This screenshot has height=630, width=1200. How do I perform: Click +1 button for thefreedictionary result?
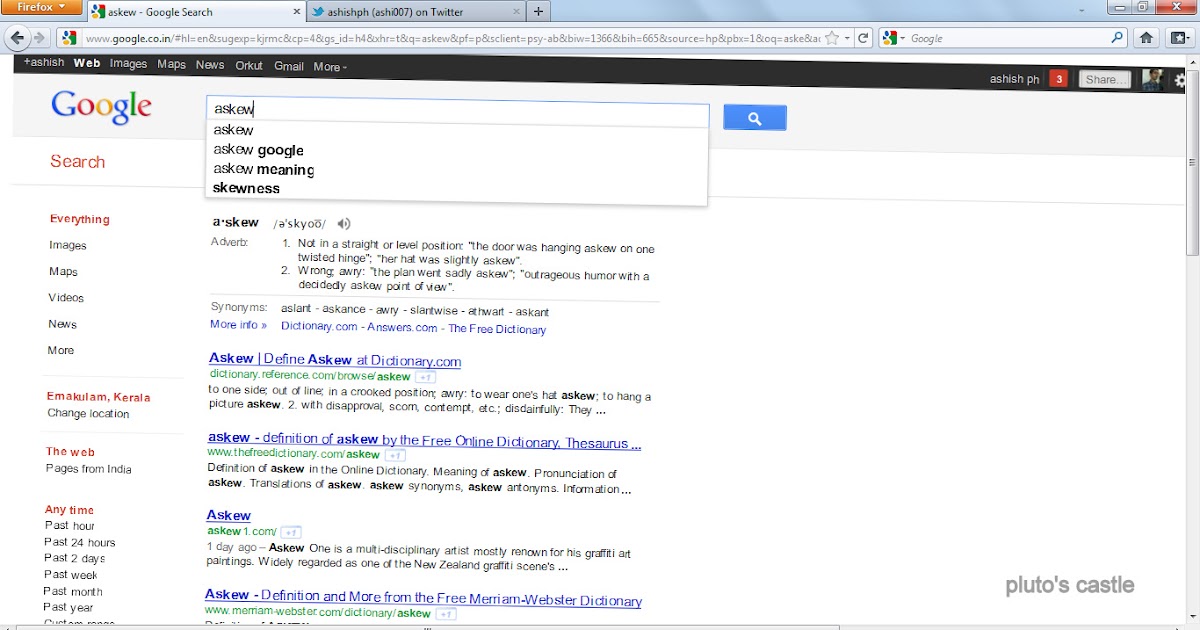[x=395, y=454]
